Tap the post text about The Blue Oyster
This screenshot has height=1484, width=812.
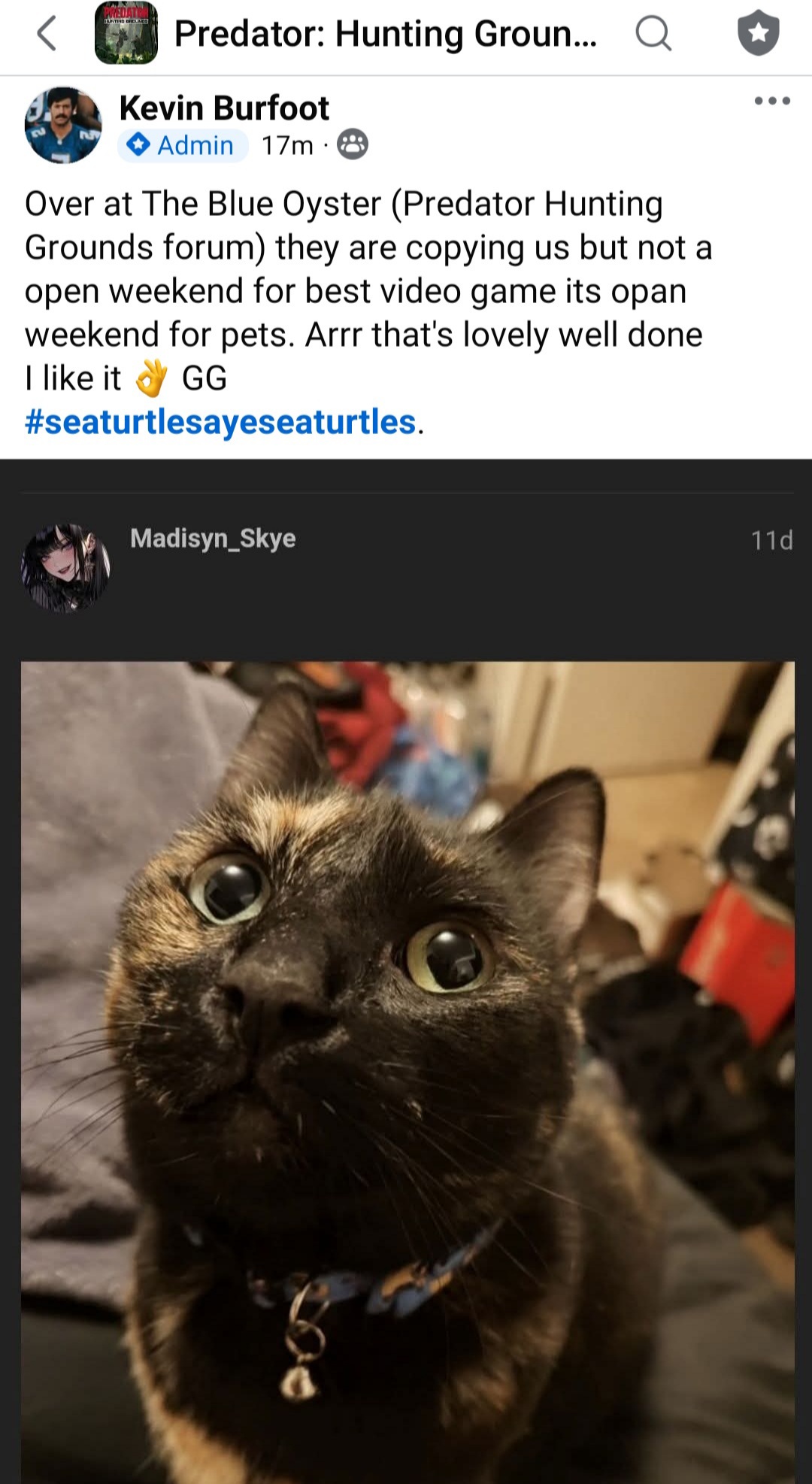click(368, 291)
